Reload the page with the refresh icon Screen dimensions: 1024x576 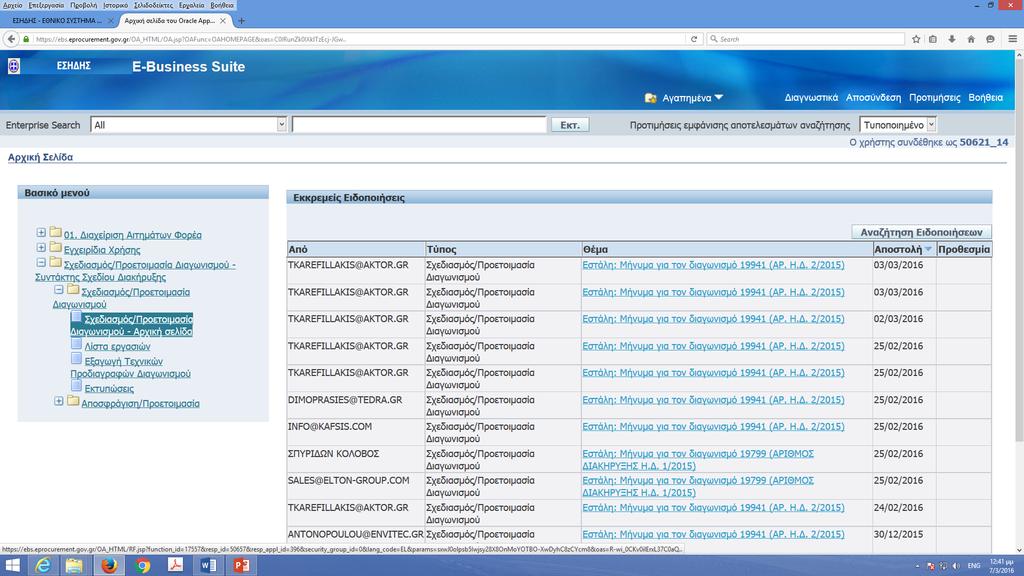694,39
